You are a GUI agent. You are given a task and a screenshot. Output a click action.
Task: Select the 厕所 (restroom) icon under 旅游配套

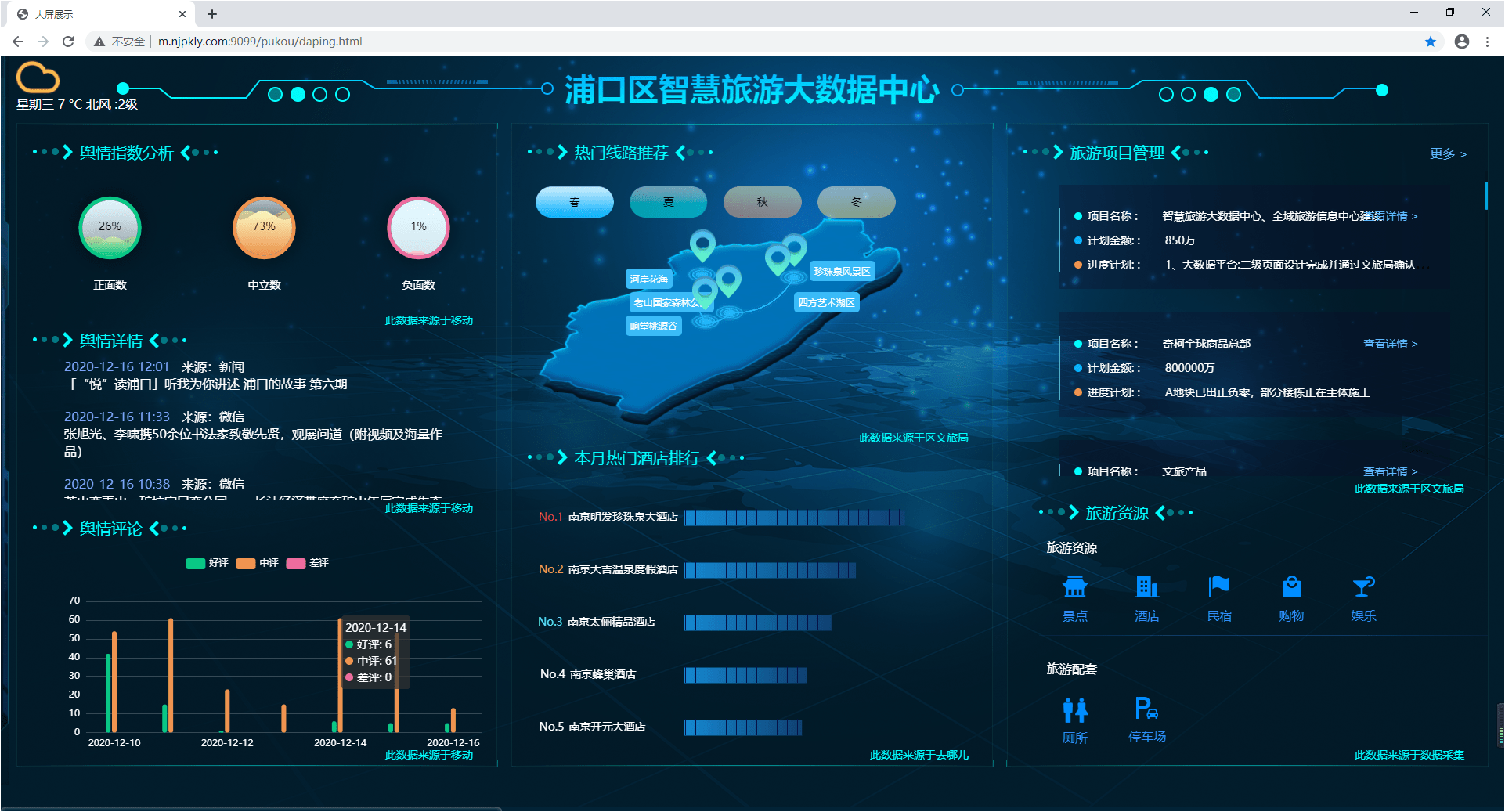pos(1074,709)
